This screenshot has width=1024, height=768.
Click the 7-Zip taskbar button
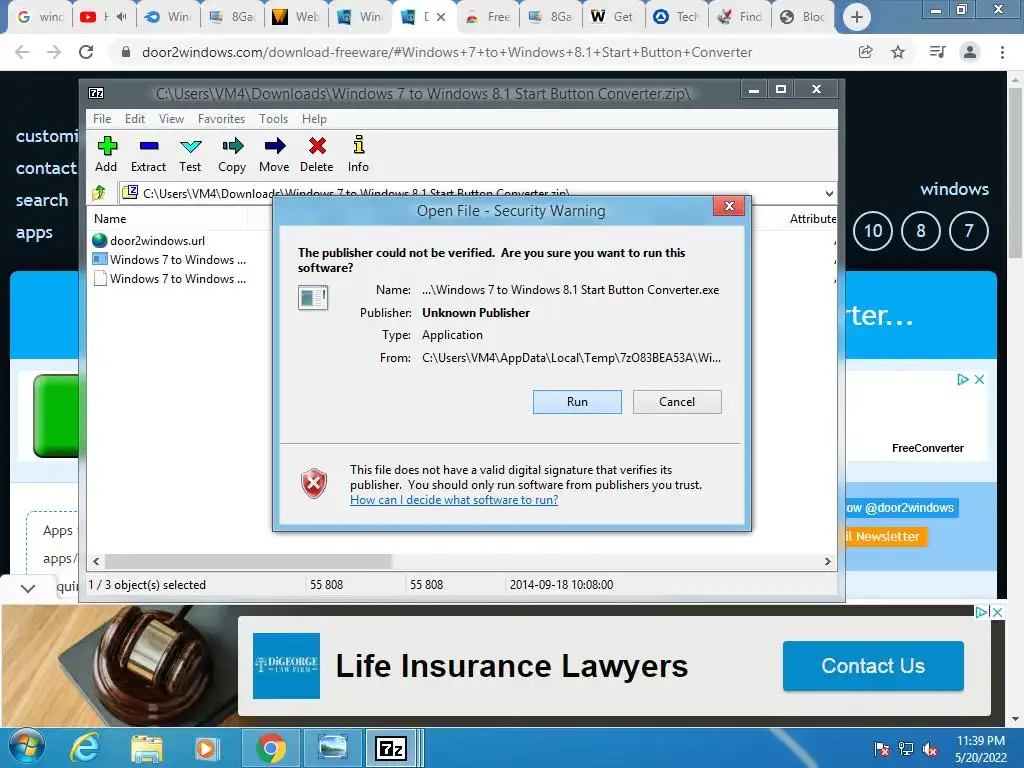coord(391,748)
